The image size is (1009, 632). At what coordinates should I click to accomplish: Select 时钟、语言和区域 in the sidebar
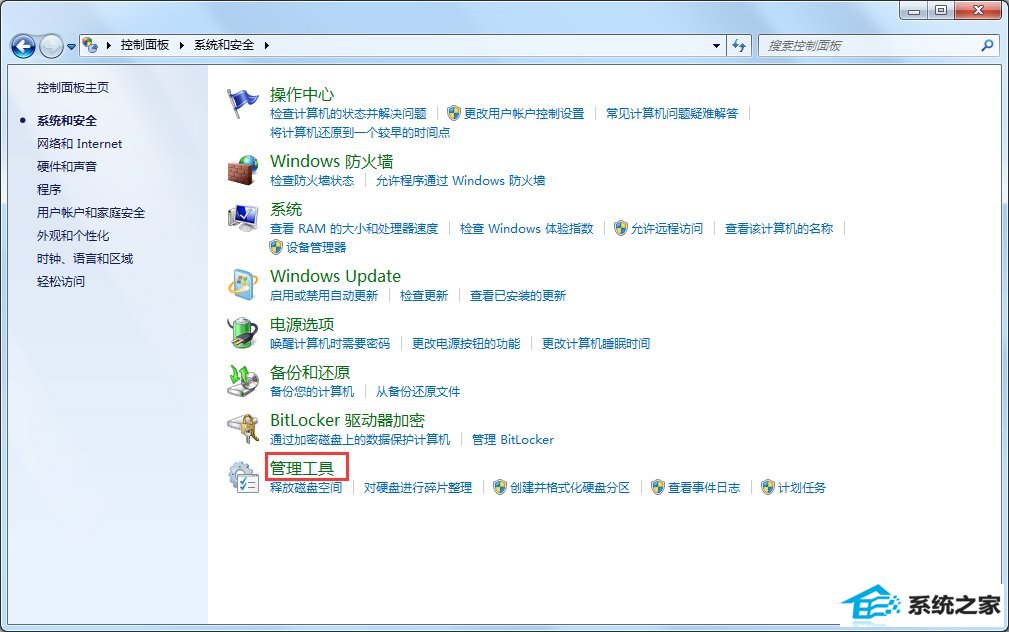[85, 259]
